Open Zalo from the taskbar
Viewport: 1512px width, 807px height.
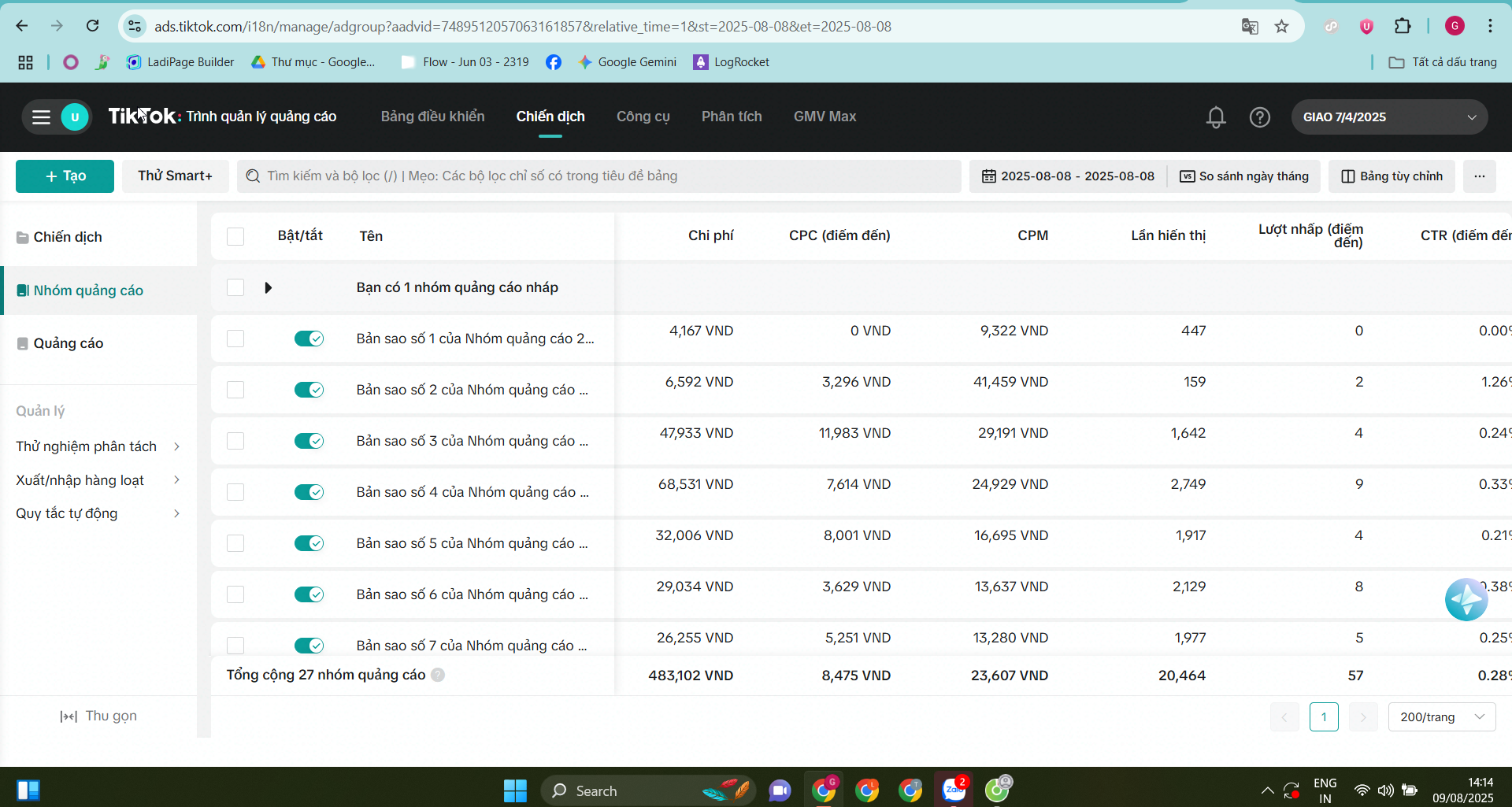point(954,790)
